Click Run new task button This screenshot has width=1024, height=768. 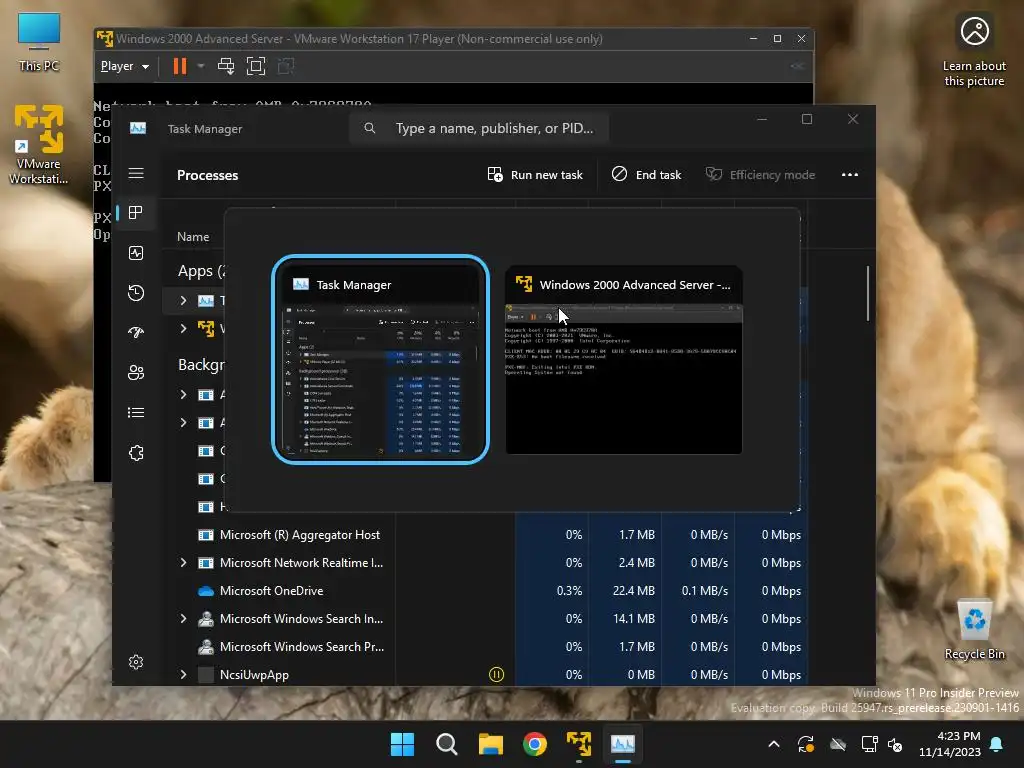click(x=535, y=174)
